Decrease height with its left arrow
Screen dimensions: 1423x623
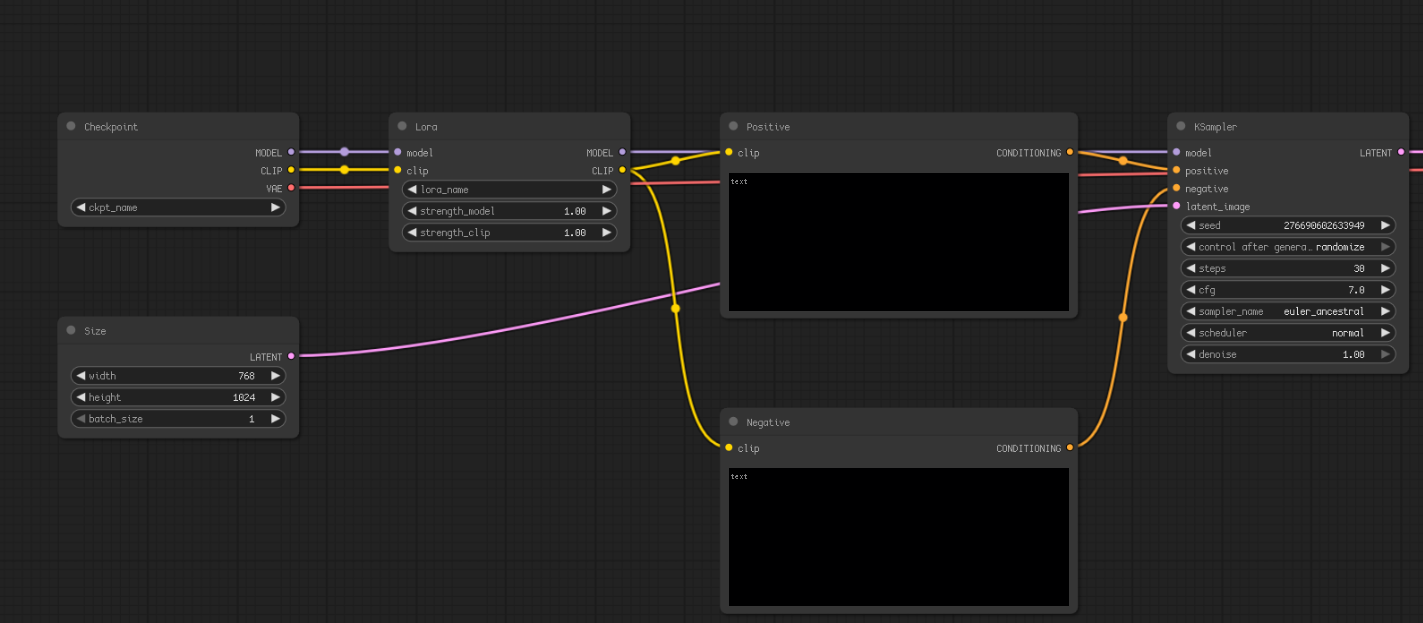(x=81, y=397)
